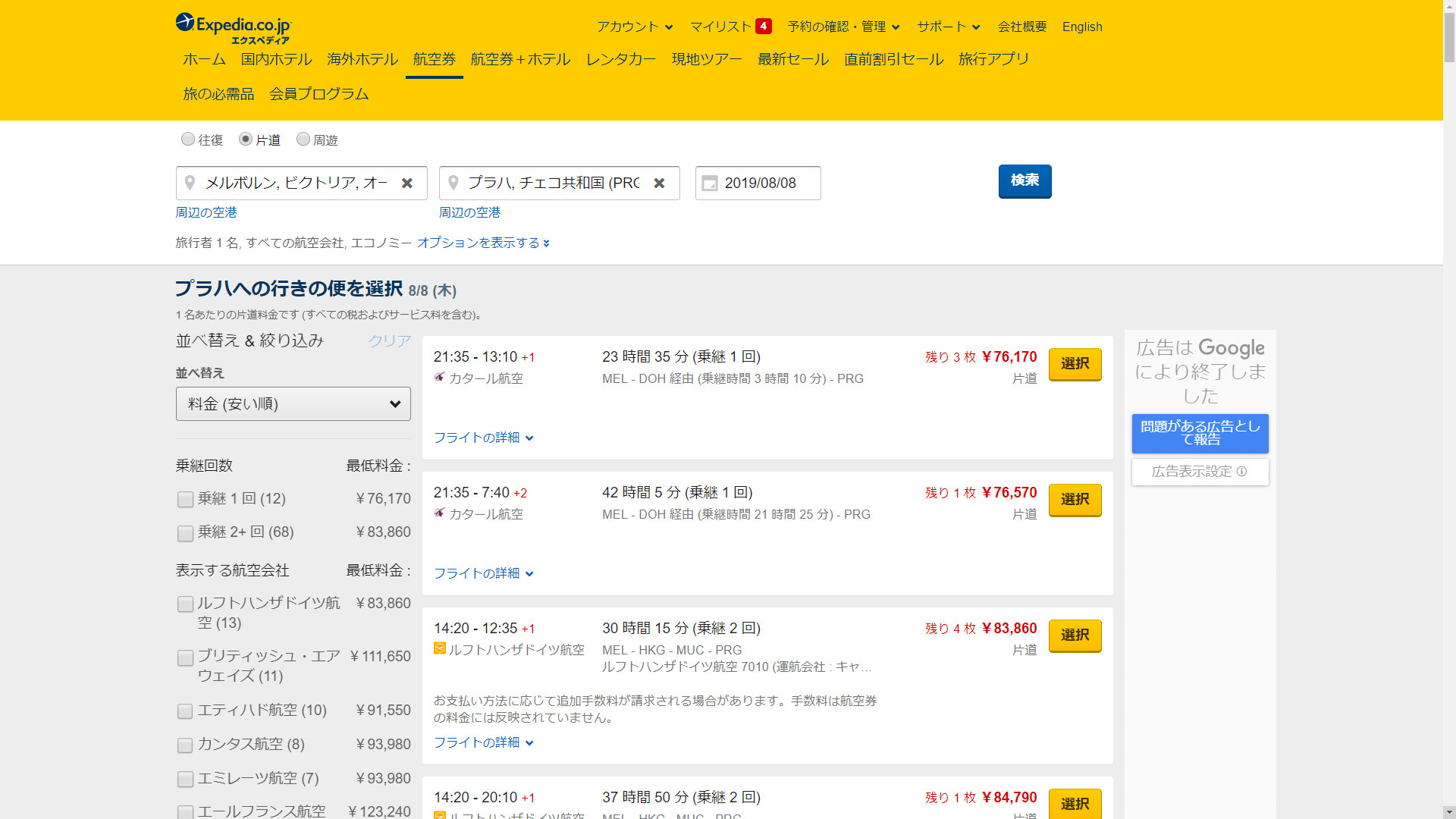1456x819 pixels.
Task: Clear the Melbourne origin field with X
Action: [407, 184]
